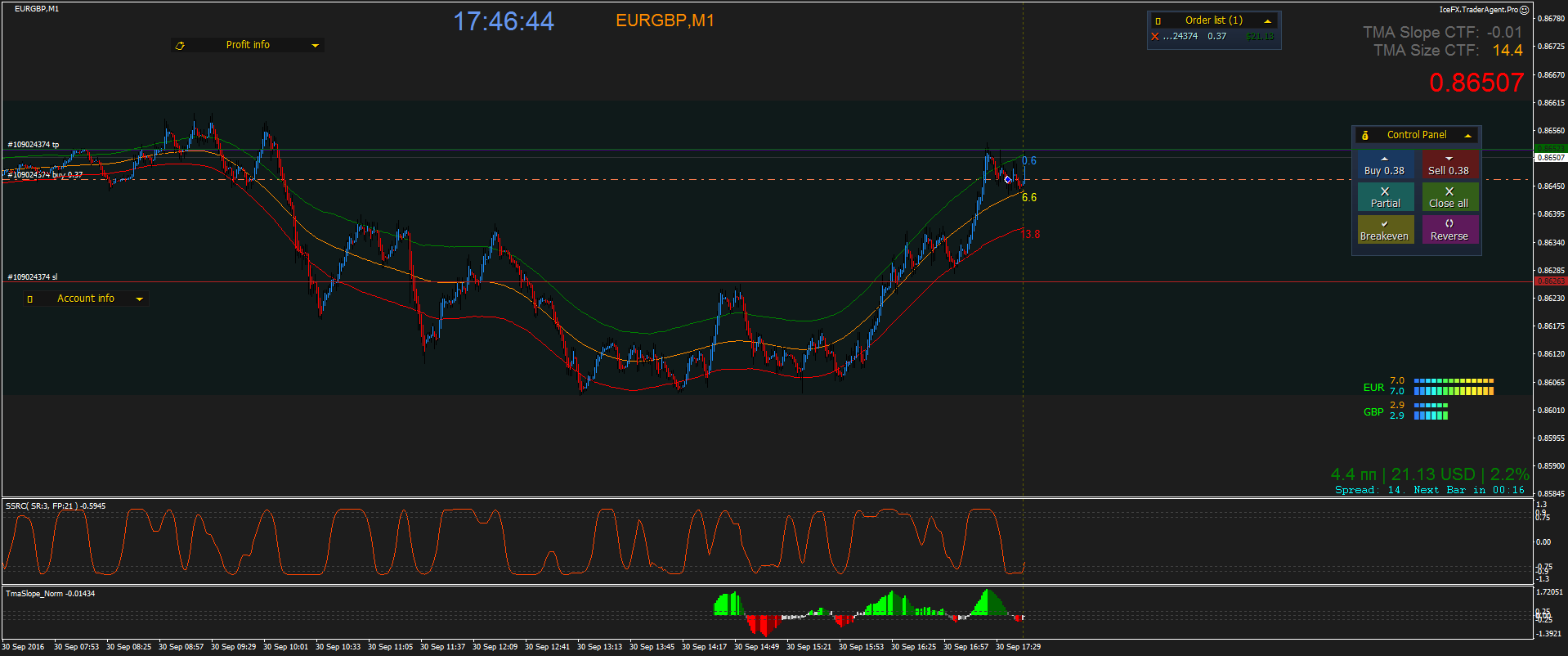Click the Control Panel money bag icon
The width and height of the screenshot is (1568, 656).
click(1365, 136)
